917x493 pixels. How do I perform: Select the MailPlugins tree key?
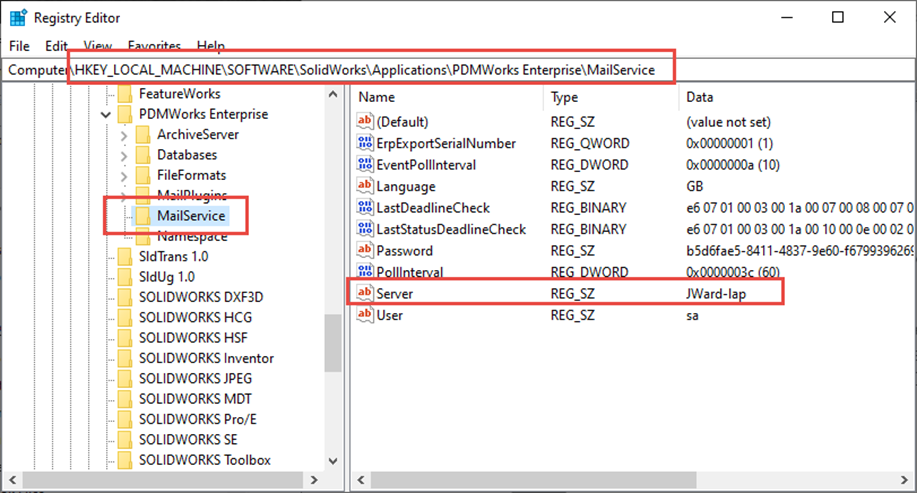click(192, 195)
